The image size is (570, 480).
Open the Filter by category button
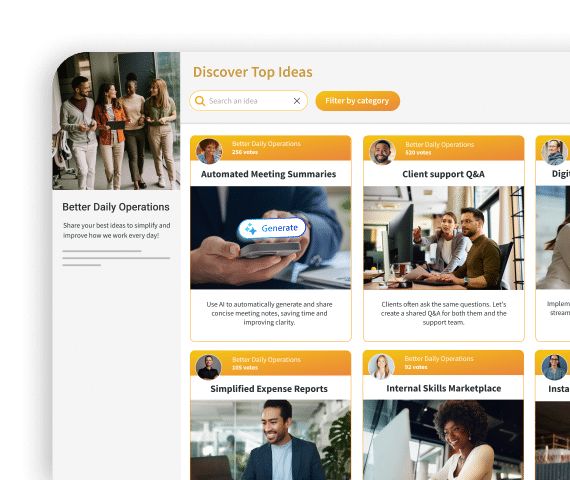(357, 101)
